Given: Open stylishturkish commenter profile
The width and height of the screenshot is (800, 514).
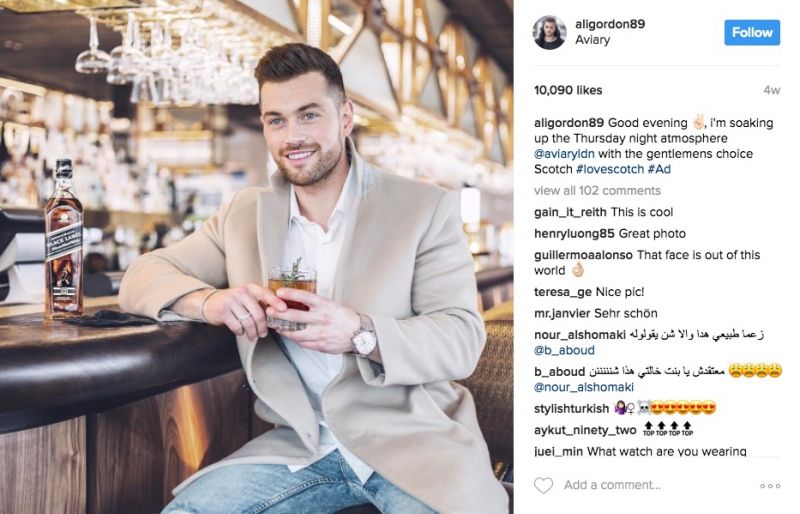Looking at the screenshot, I should click(571, 408).
